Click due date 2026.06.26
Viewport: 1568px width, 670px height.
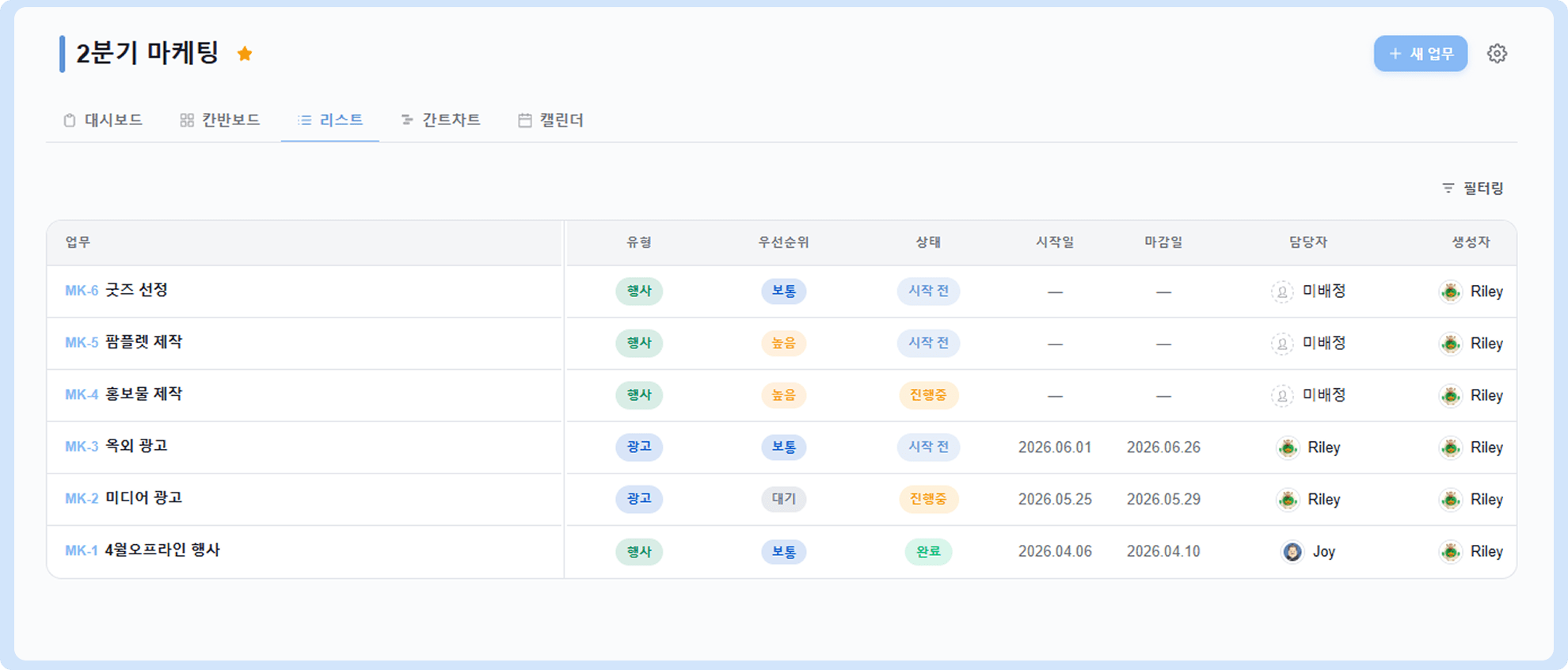pyautogui.click(x=1163, y=447)
